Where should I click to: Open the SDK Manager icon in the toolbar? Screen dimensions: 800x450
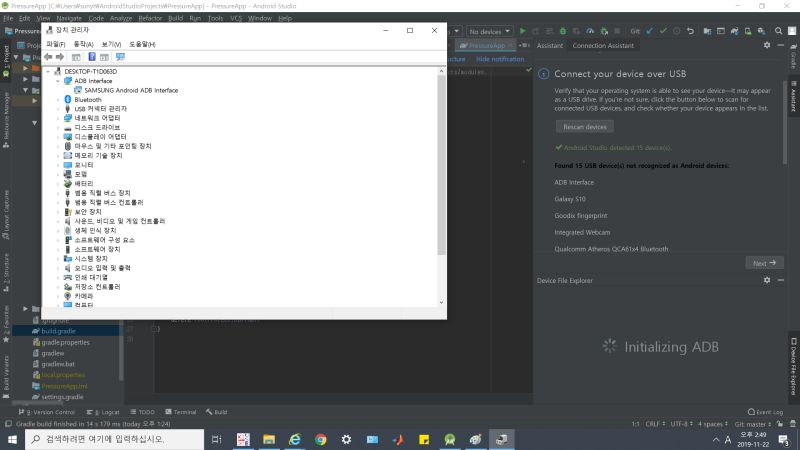761,31
